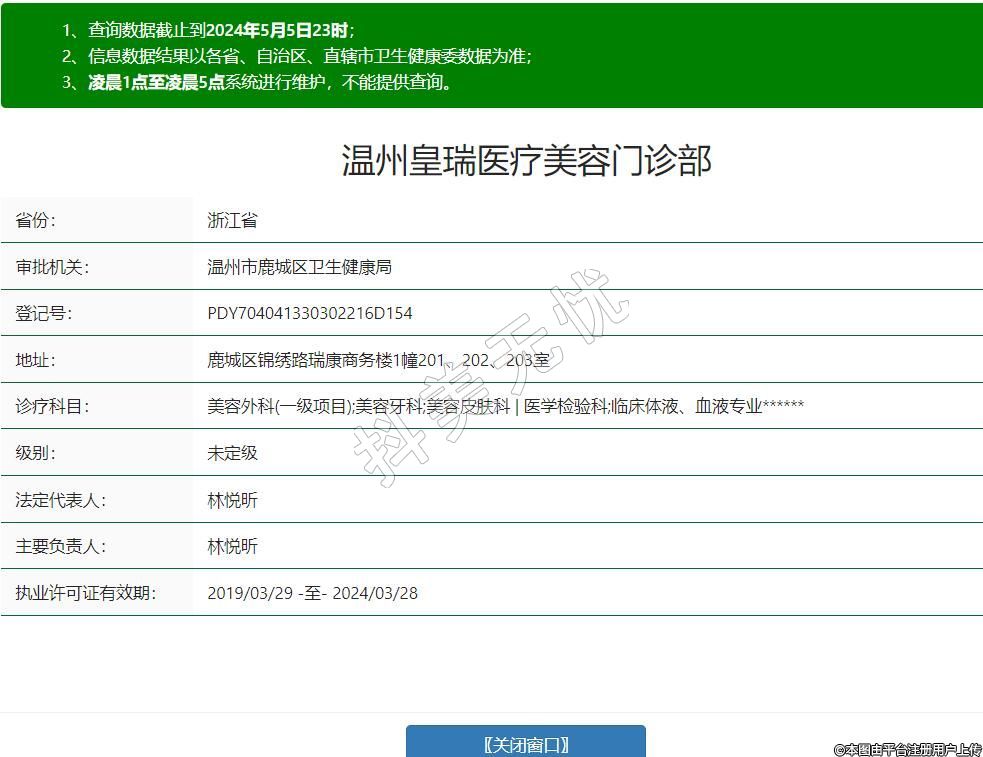The width and height of the screenshot is (983, 757).
Task: Select the 执业许可证有效期 label
Action: (x=85, y=593)
